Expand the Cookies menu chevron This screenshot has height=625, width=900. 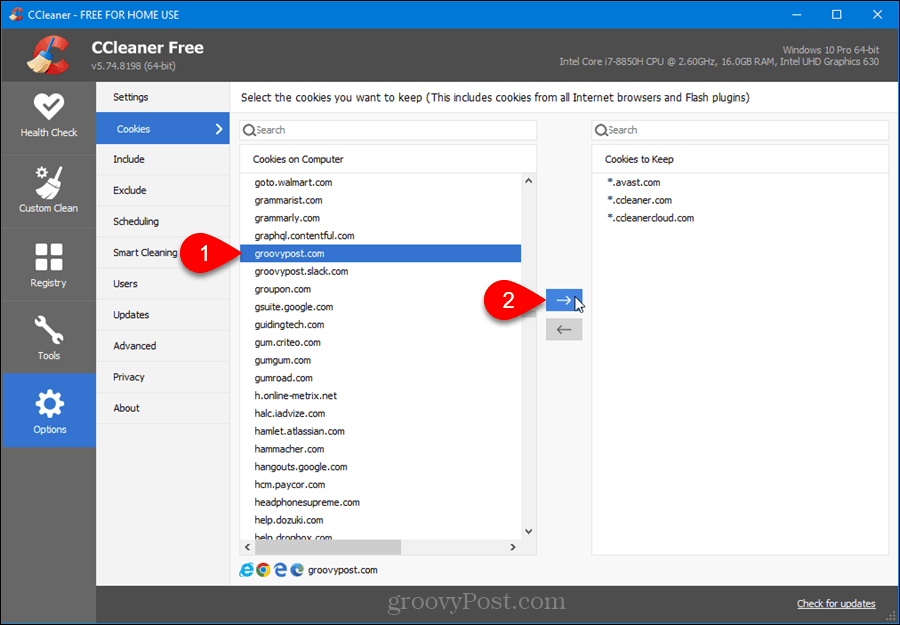click(x=219, y=129)
